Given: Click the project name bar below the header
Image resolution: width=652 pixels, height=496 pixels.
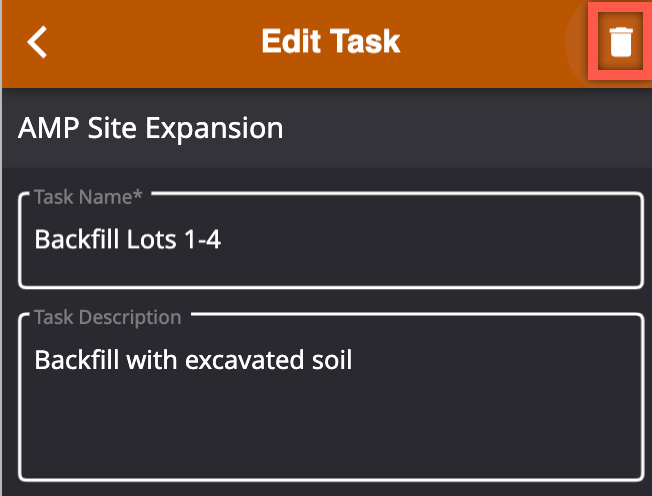Looking at the screenshot, I should (327, 128).
